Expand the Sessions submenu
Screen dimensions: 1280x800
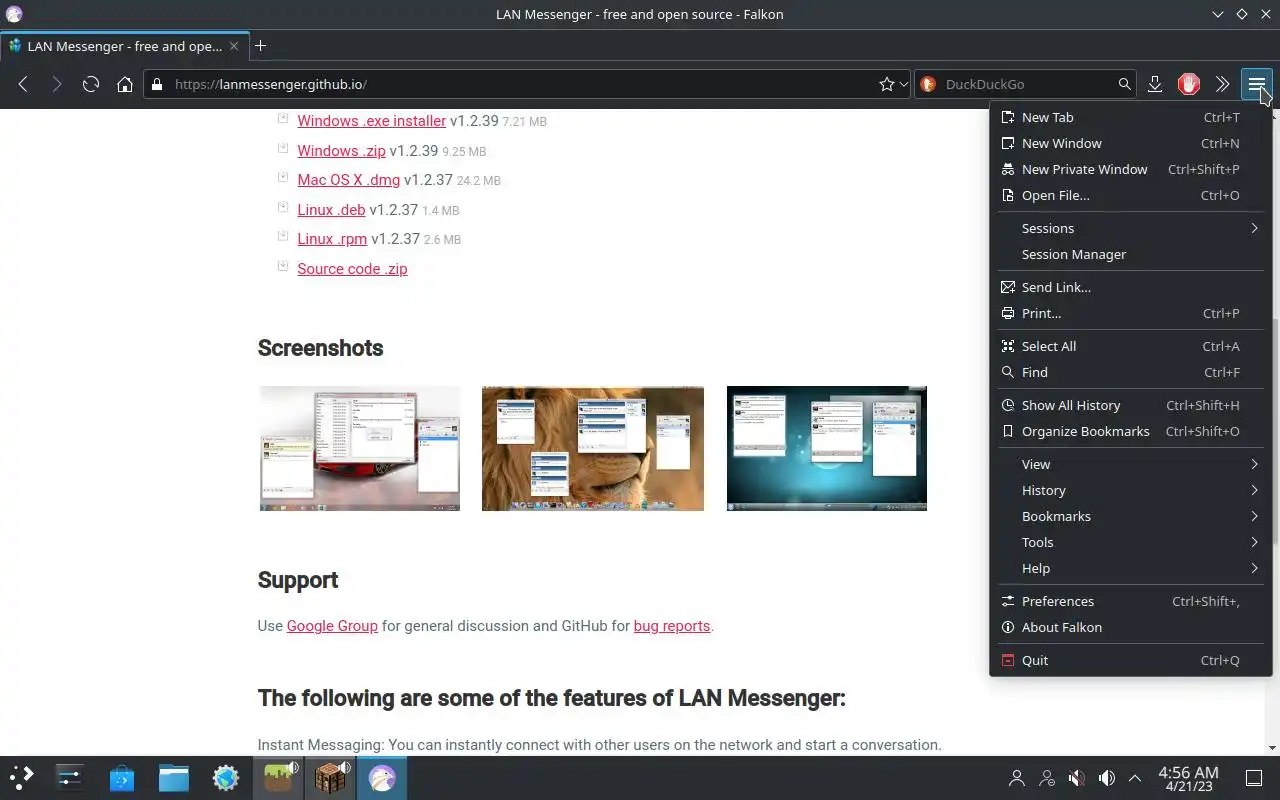click(1130, 228)
